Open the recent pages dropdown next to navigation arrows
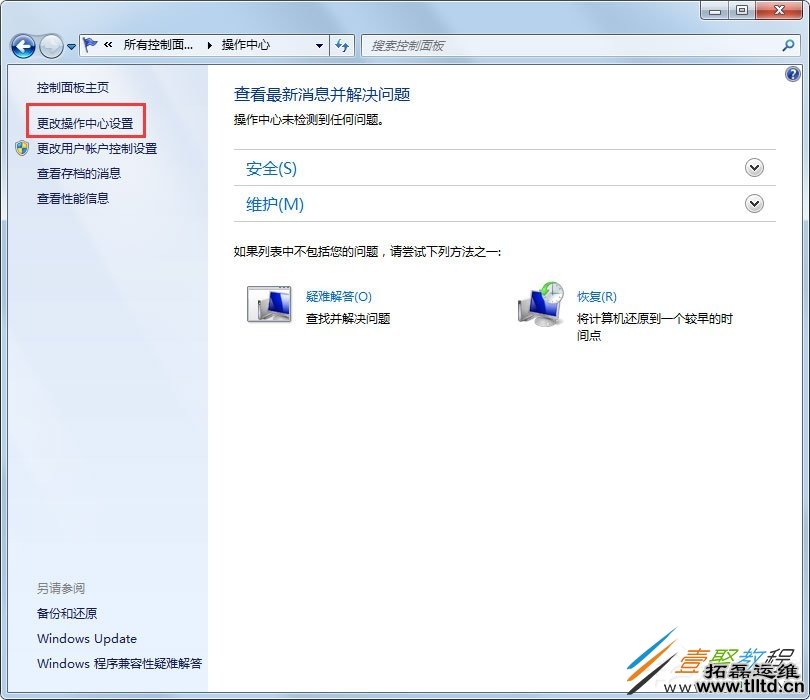The width and height of the screenshot is (810, 700). 69,46
